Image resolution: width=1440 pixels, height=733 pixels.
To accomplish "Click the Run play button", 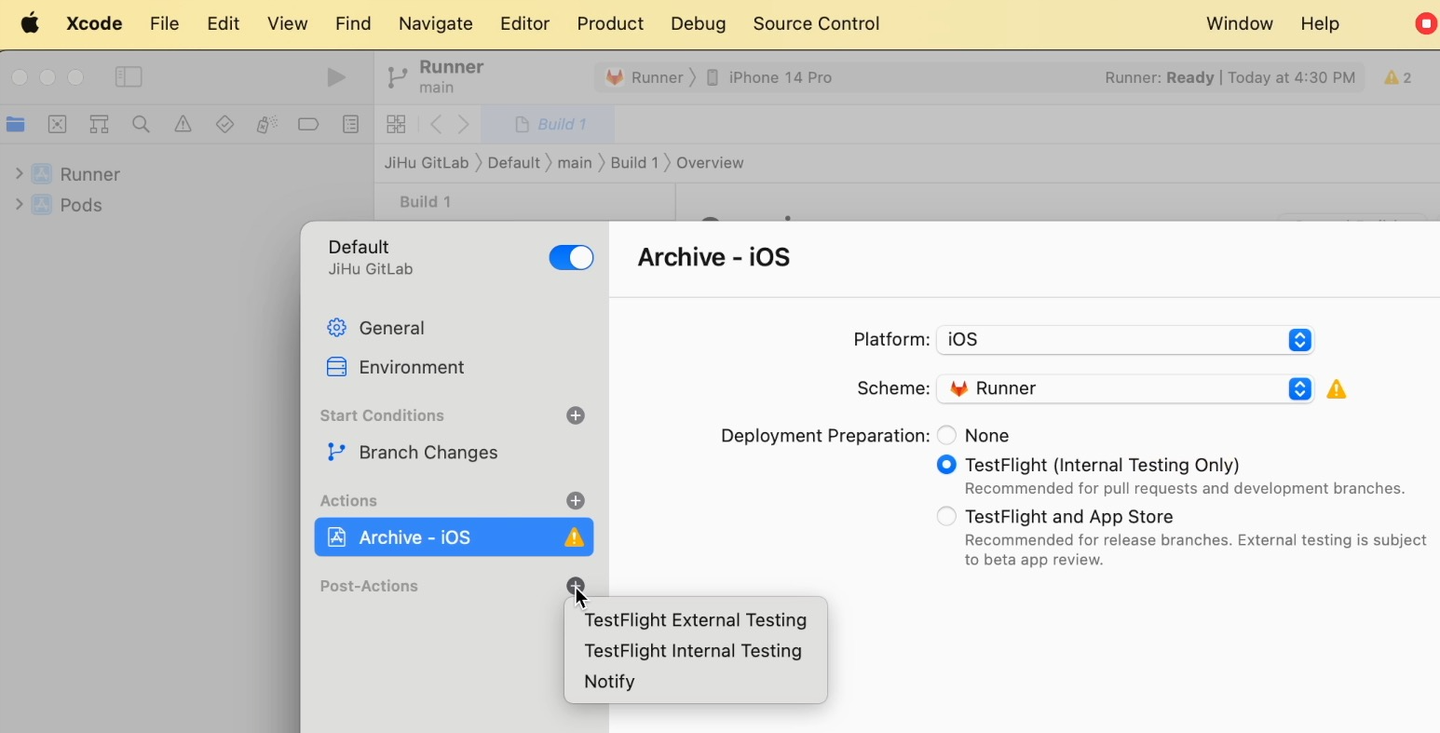I will click(x=336, y=77).
